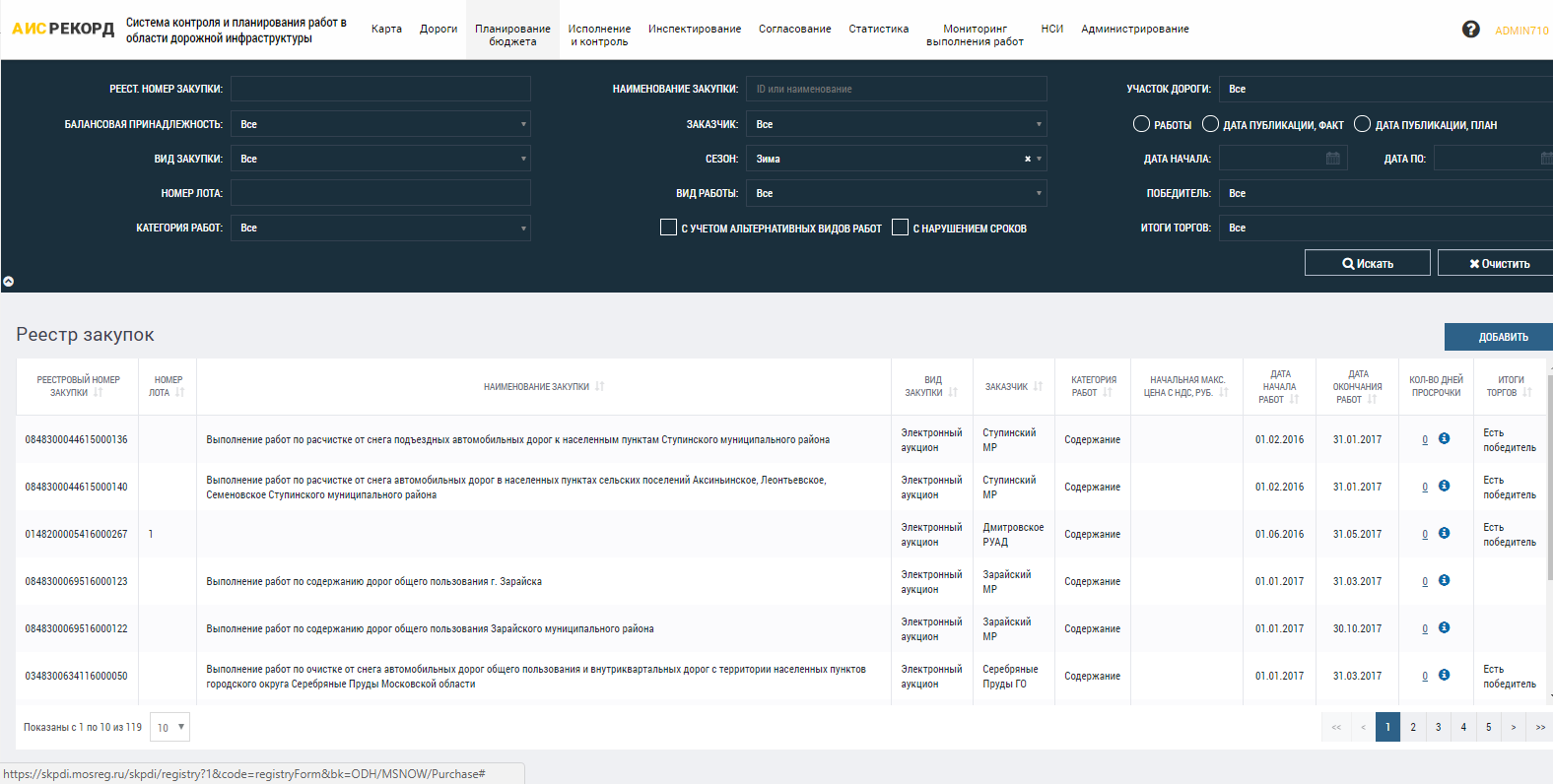The image size is (1553, 784).
Task: Sort by ДАТА НАЧАЛА РАБОТ column
Action: (x=1294, y=399)
